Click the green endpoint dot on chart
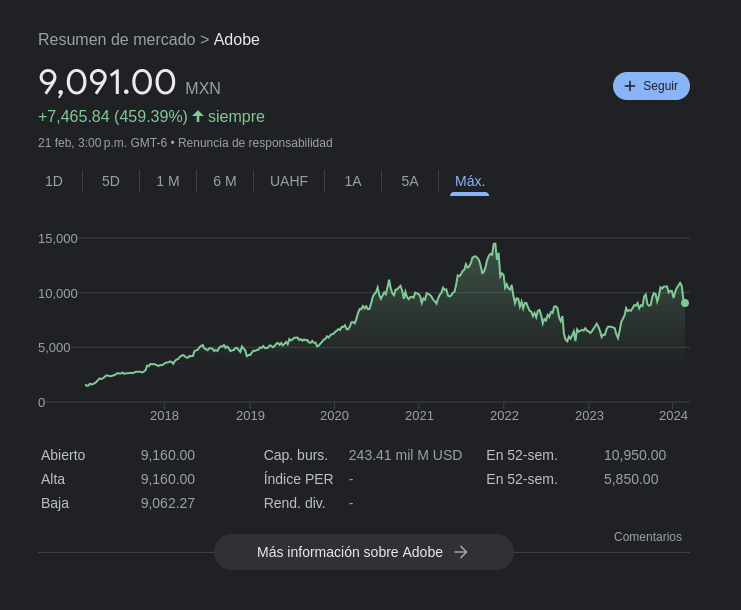741x610 pixels. [x=685, y=303]
